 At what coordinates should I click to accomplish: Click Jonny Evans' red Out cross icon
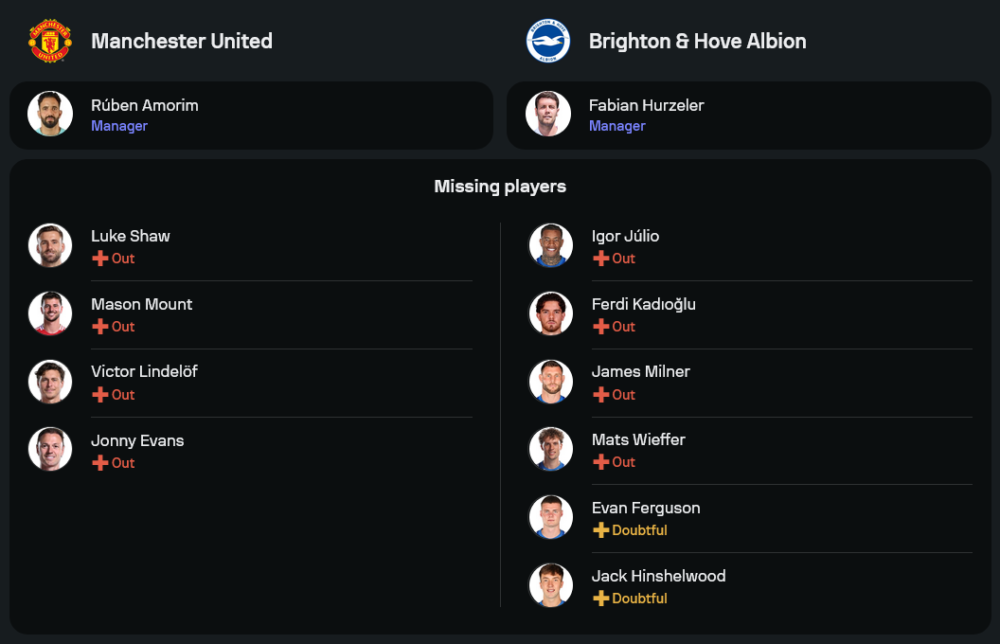click(x=100, y=463)
